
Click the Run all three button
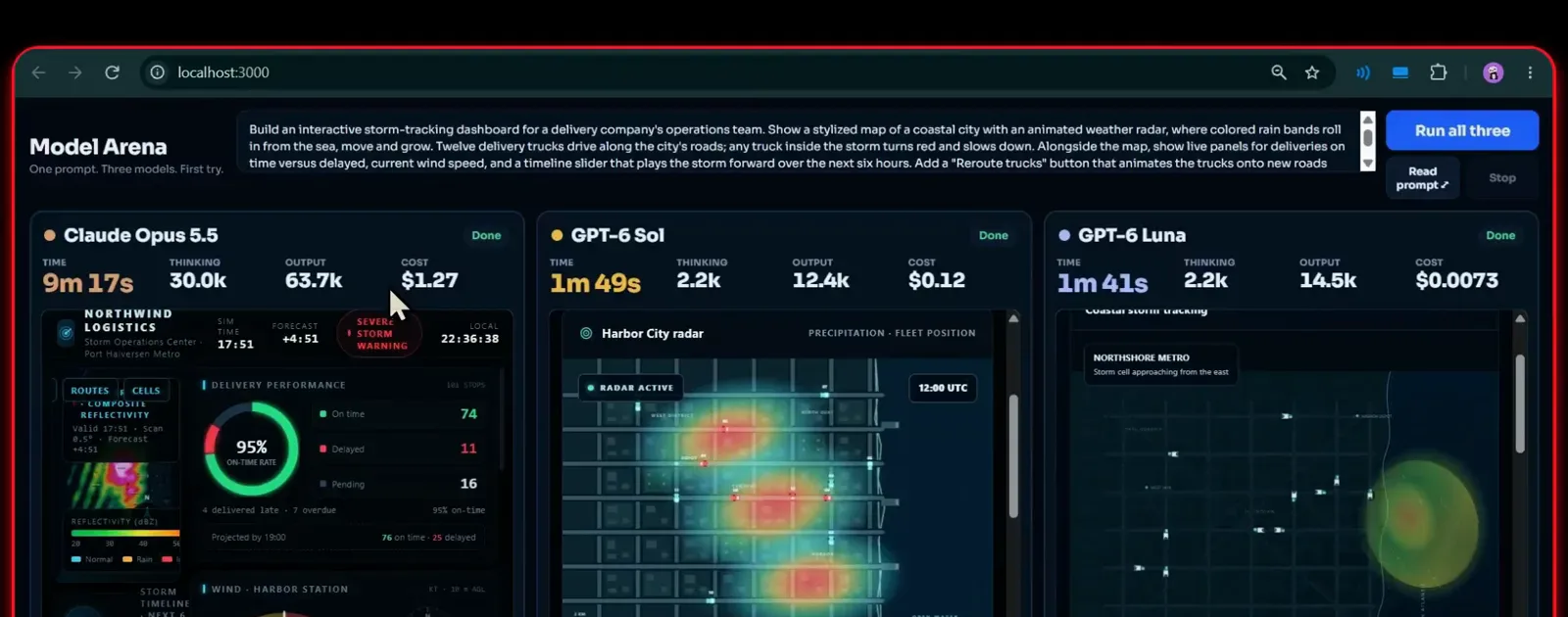1462,130
